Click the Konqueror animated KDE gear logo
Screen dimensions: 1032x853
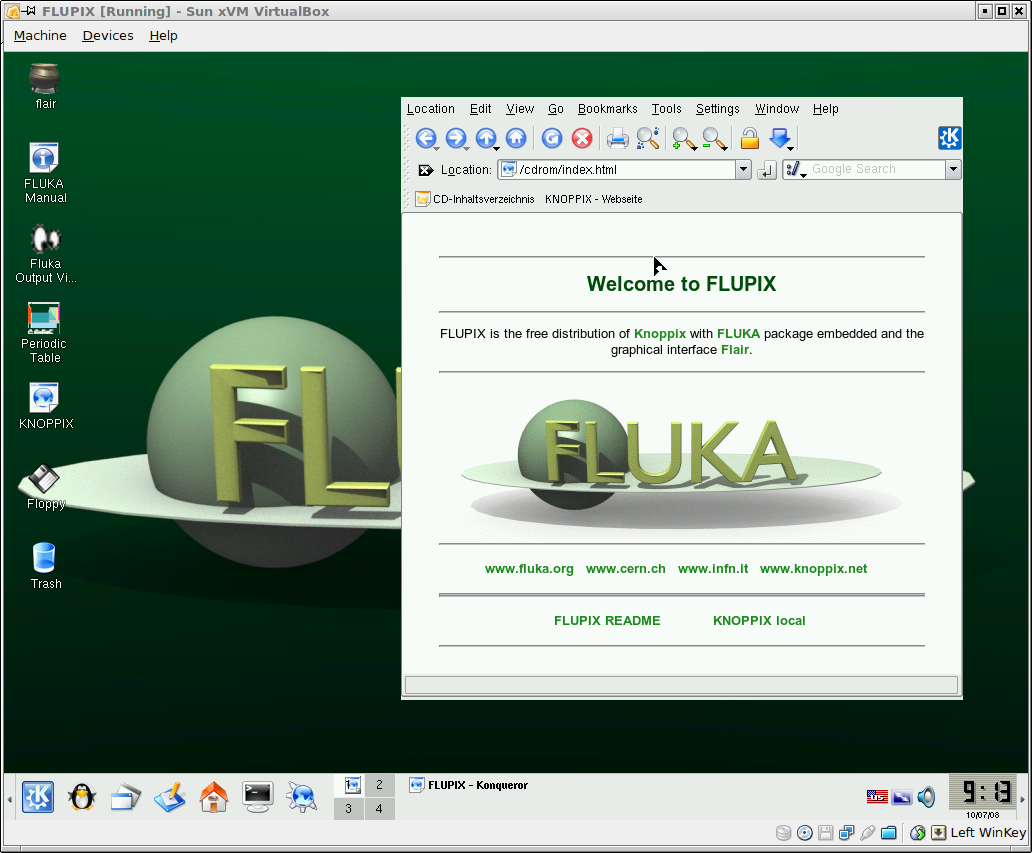[949, 138]
